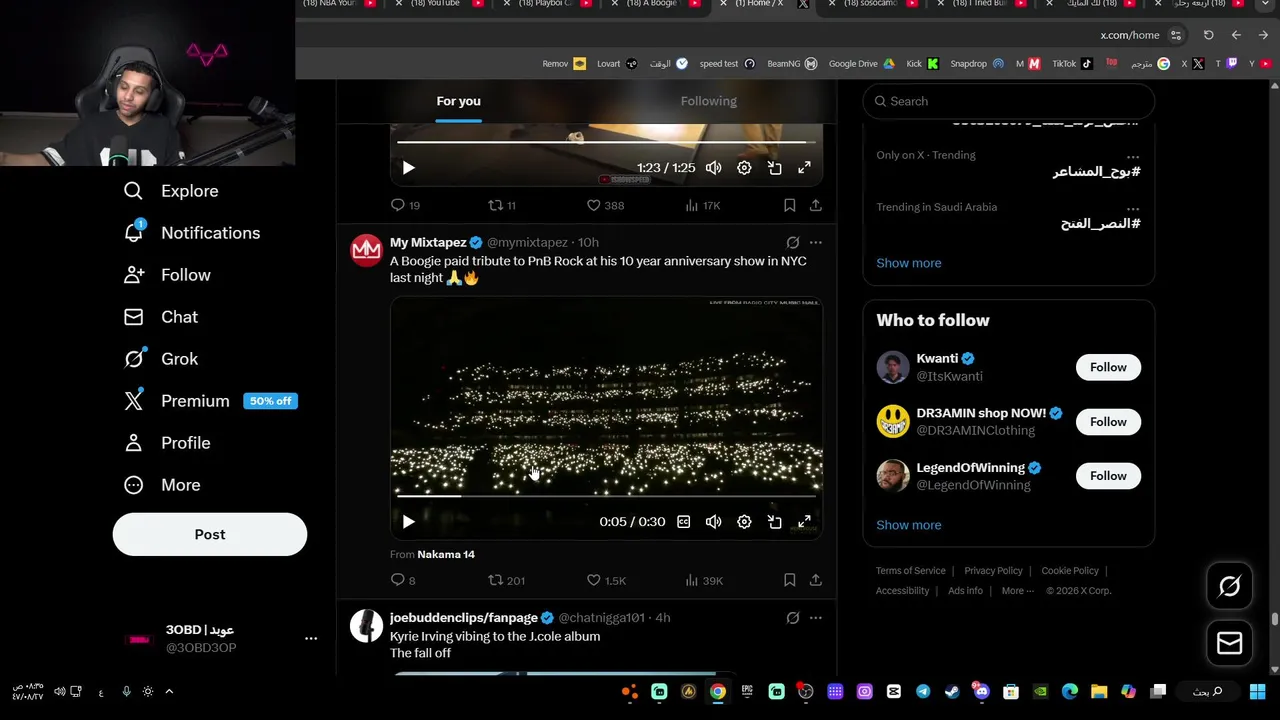
Task: Like the top post with 388 likes
Action: tap(594, 205)
